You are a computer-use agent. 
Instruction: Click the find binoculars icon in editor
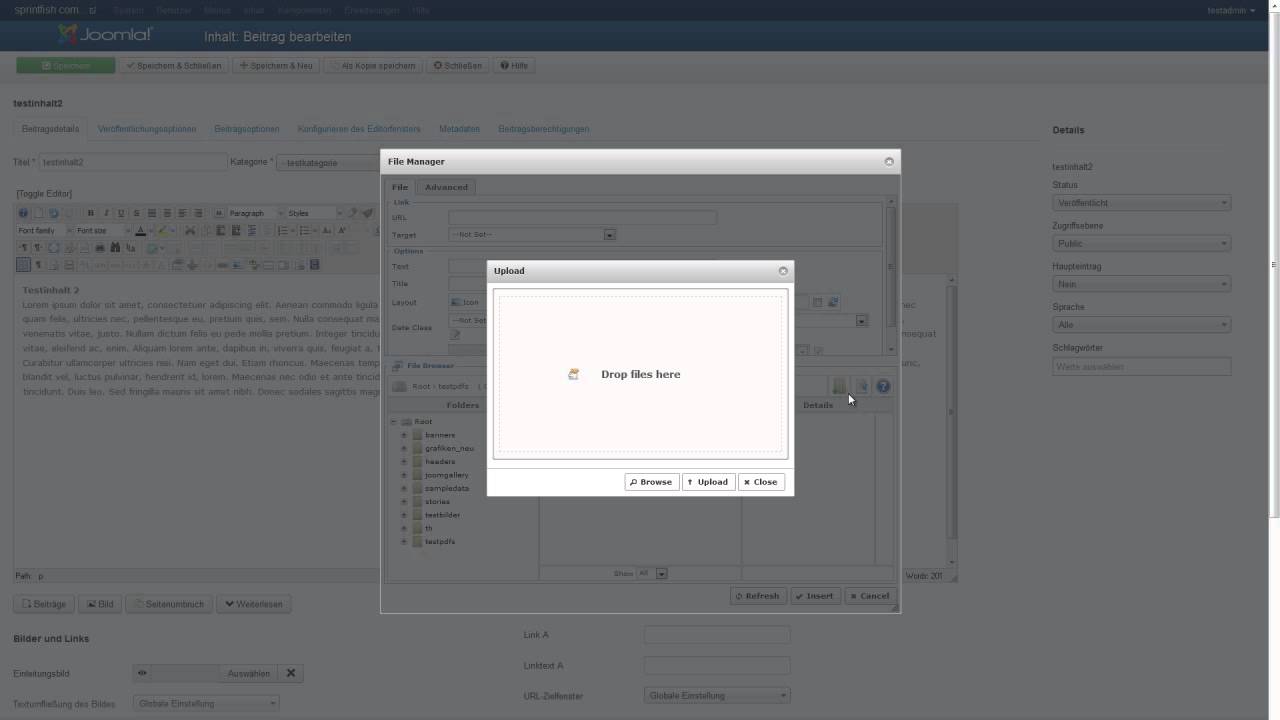[115, 248]
